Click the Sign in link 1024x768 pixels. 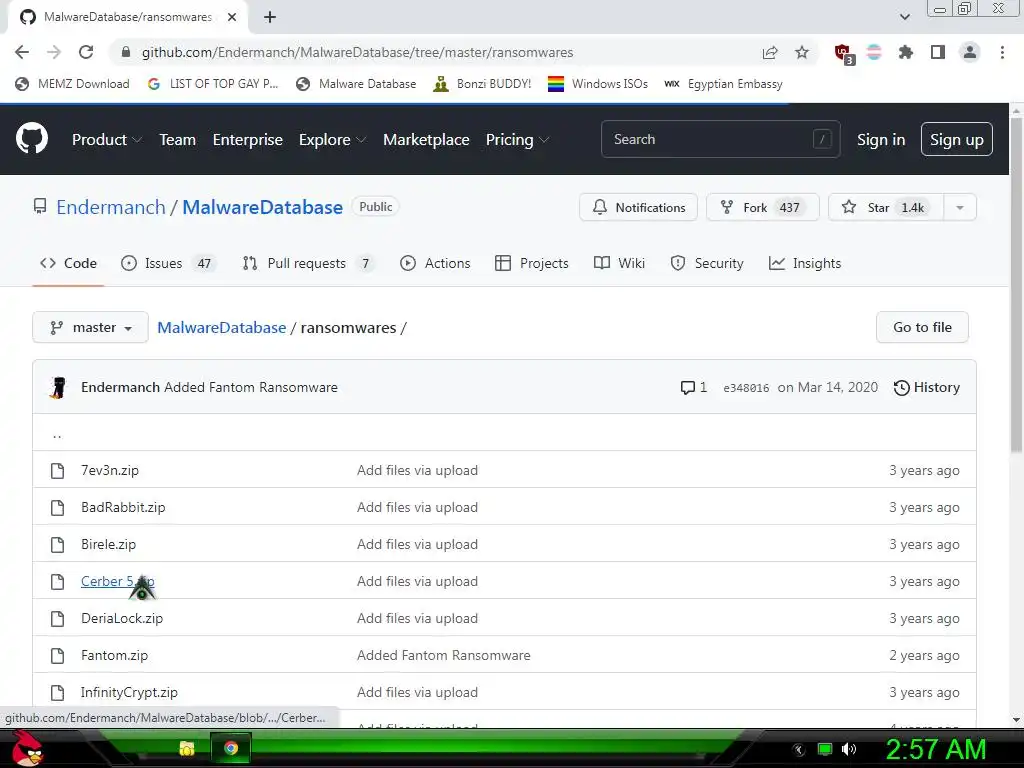point(881,140)
